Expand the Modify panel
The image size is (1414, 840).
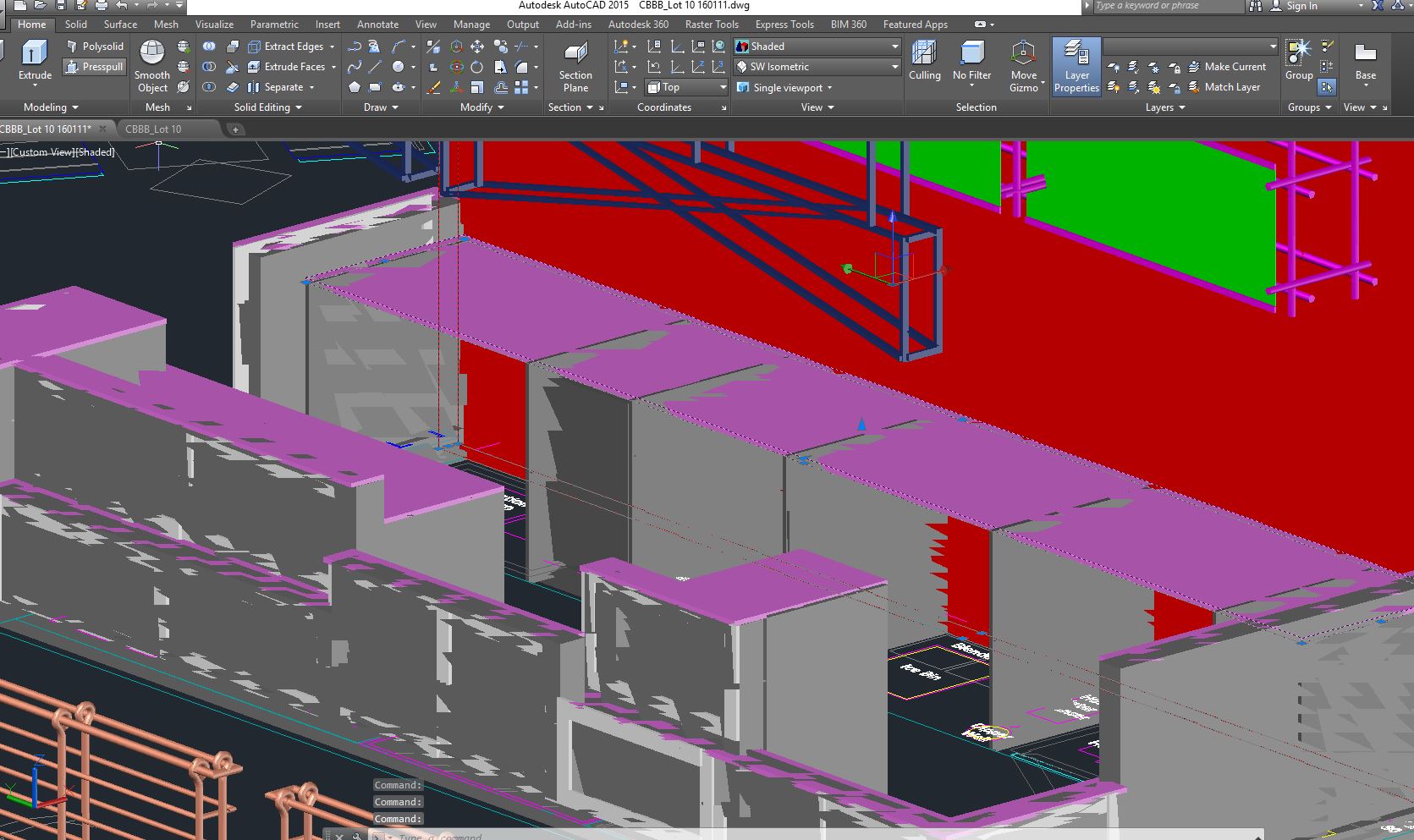[482, 107]
